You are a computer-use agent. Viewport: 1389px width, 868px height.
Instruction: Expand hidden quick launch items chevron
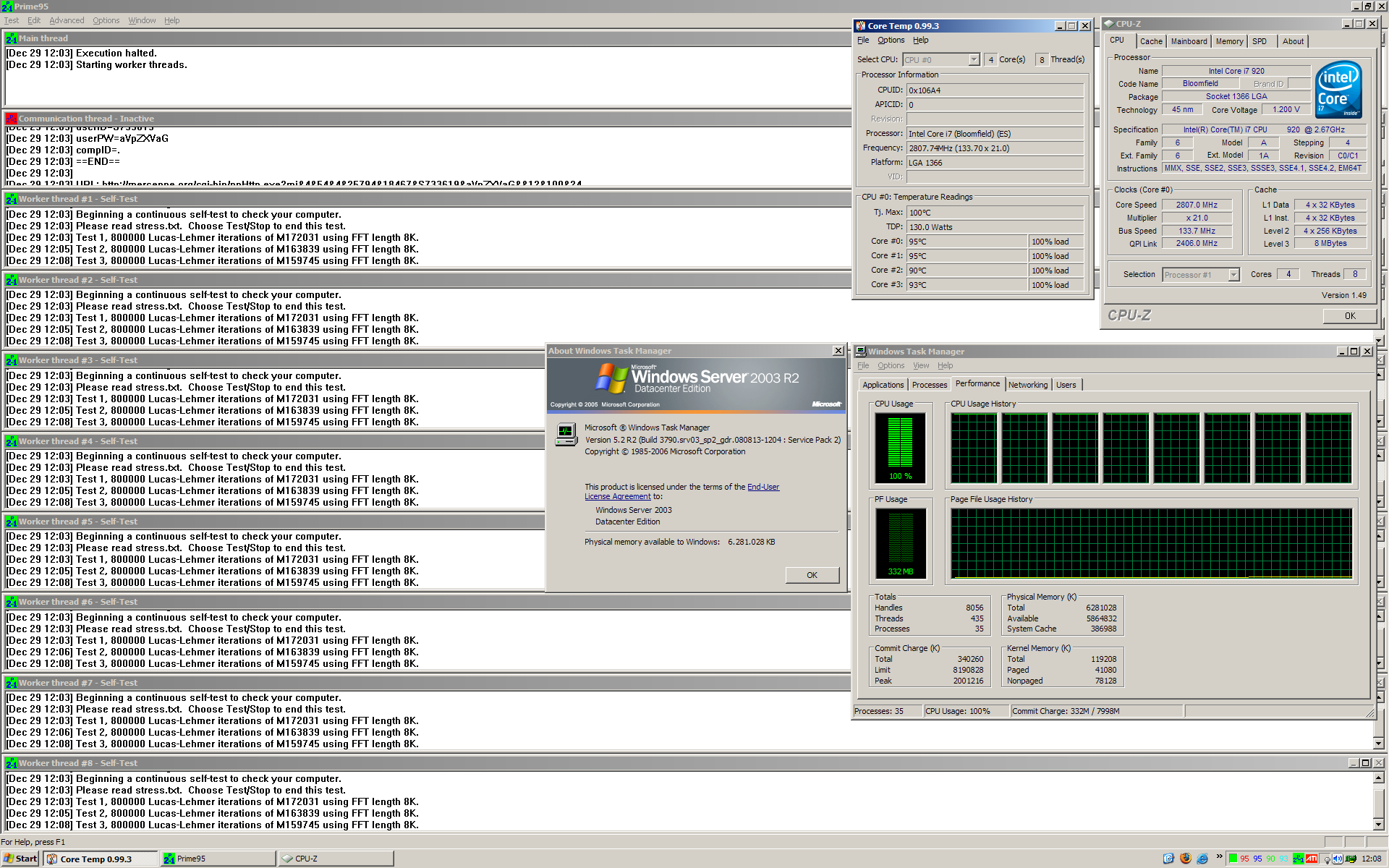(1220, 856)
